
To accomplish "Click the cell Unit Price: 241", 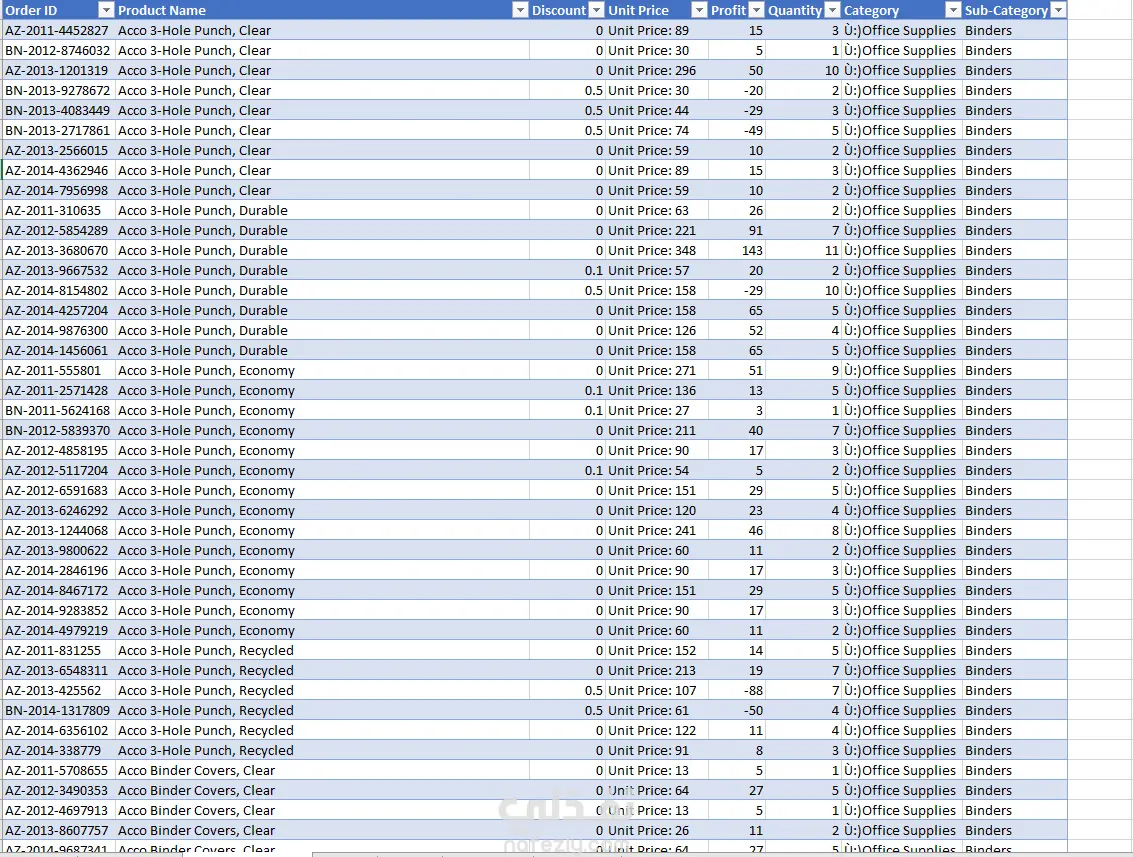I will 657,530.
